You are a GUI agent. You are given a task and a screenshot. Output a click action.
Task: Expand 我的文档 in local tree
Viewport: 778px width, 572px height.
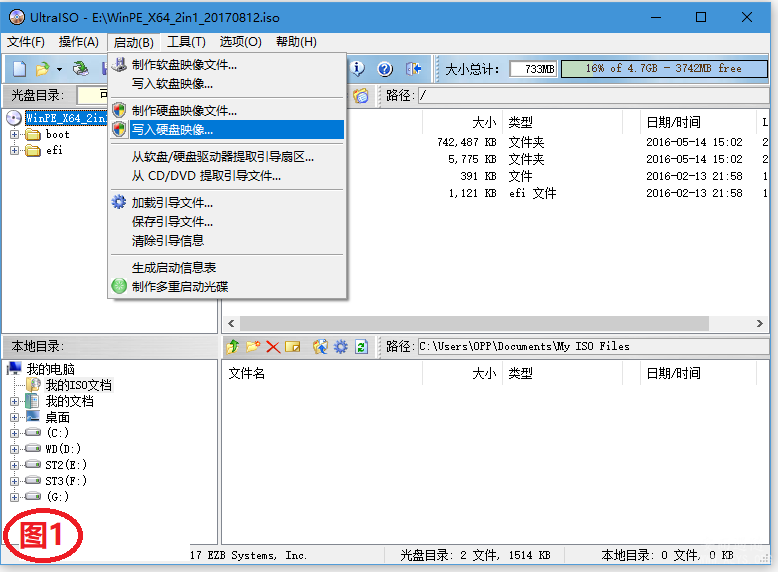coord(14,401)
